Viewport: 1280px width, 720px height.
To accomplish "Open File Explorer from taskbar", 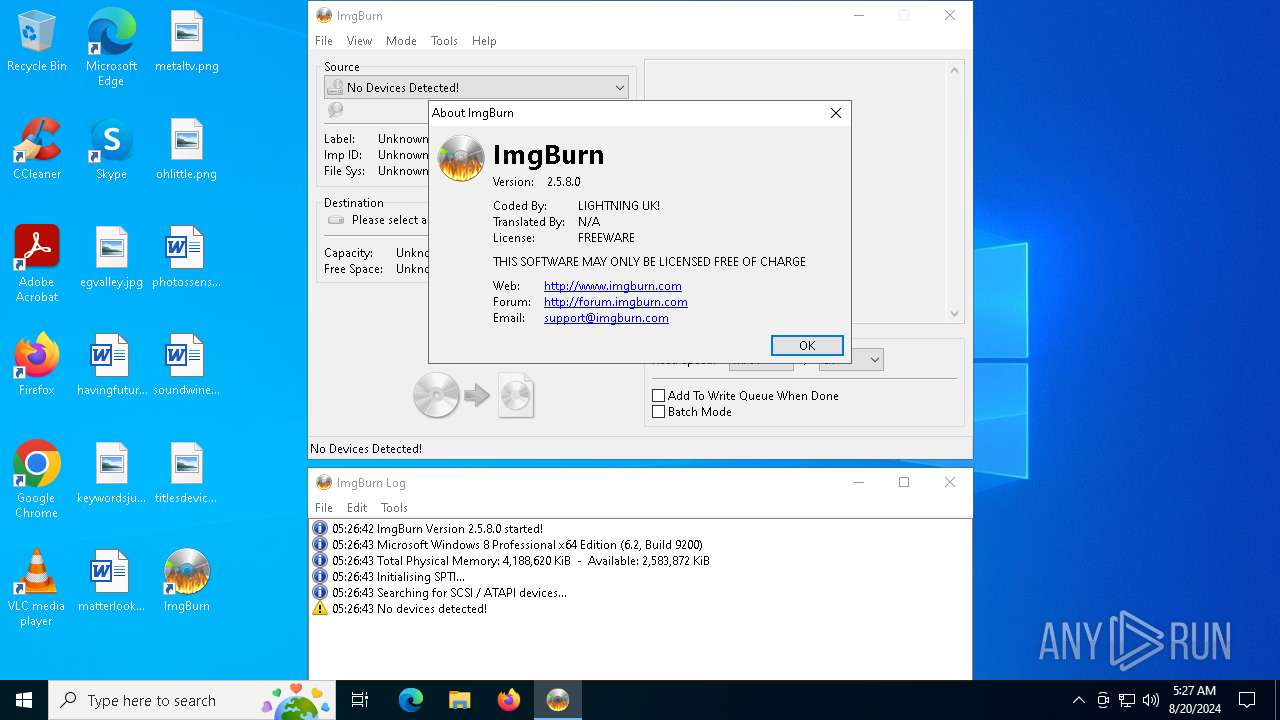I will tap(459, 700).
